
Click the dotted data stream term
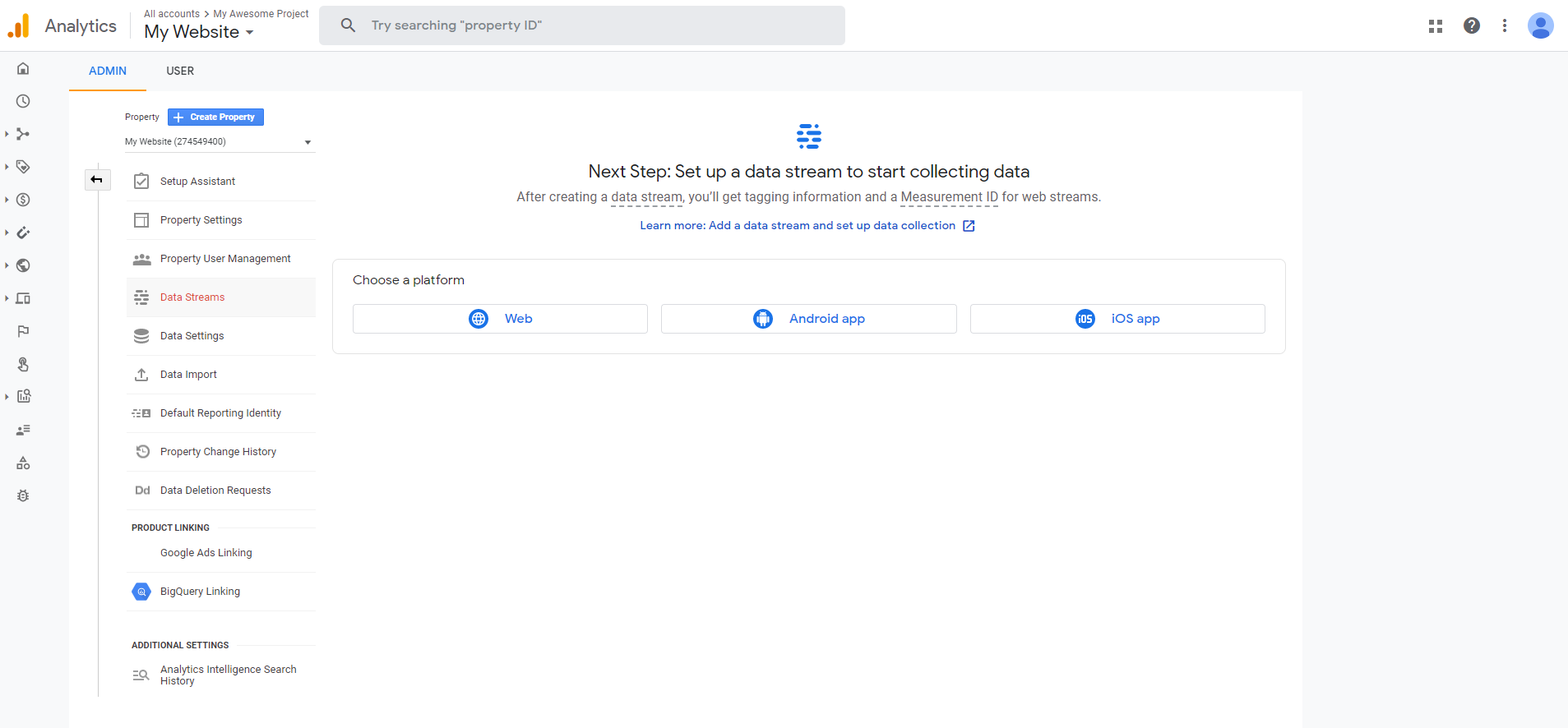(x=646, y=197)
